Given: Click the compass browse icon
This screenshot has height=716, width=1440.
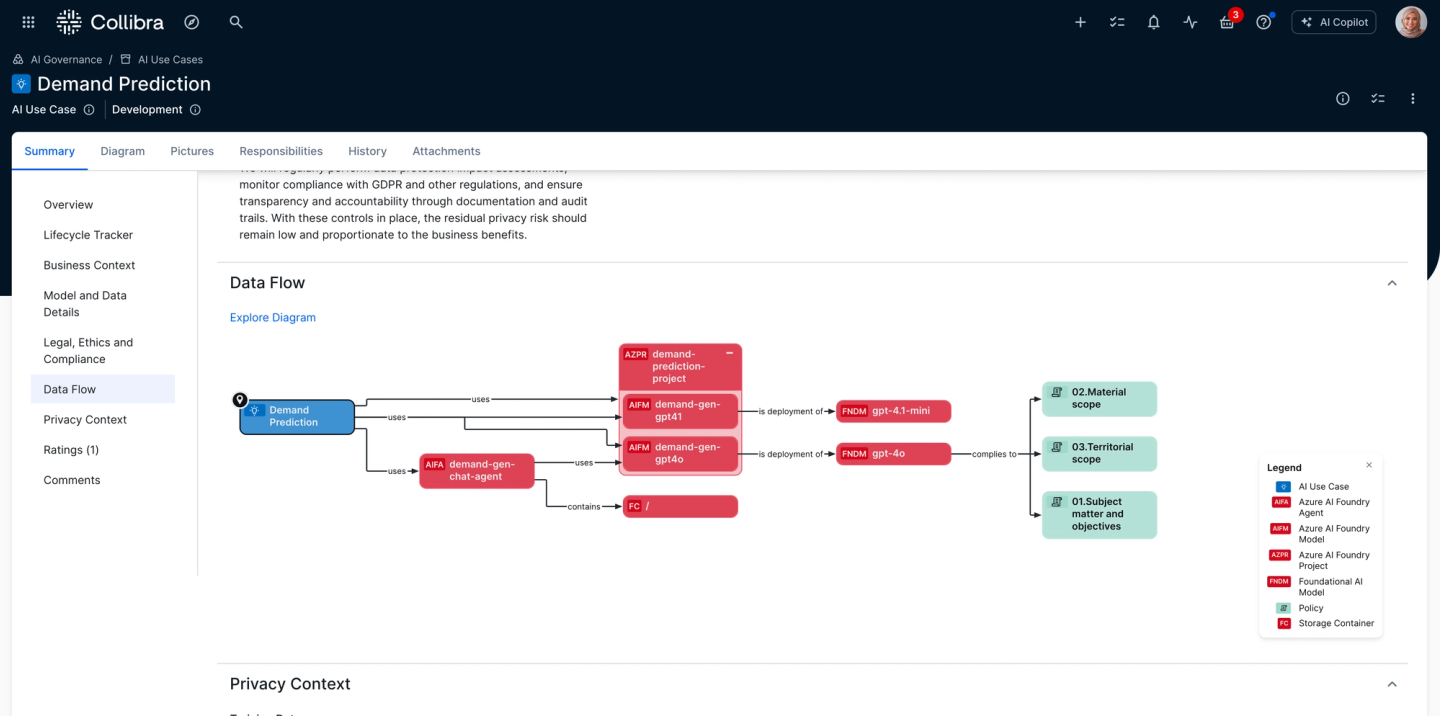Looking at the screenshot, I should tap(192, 22).
